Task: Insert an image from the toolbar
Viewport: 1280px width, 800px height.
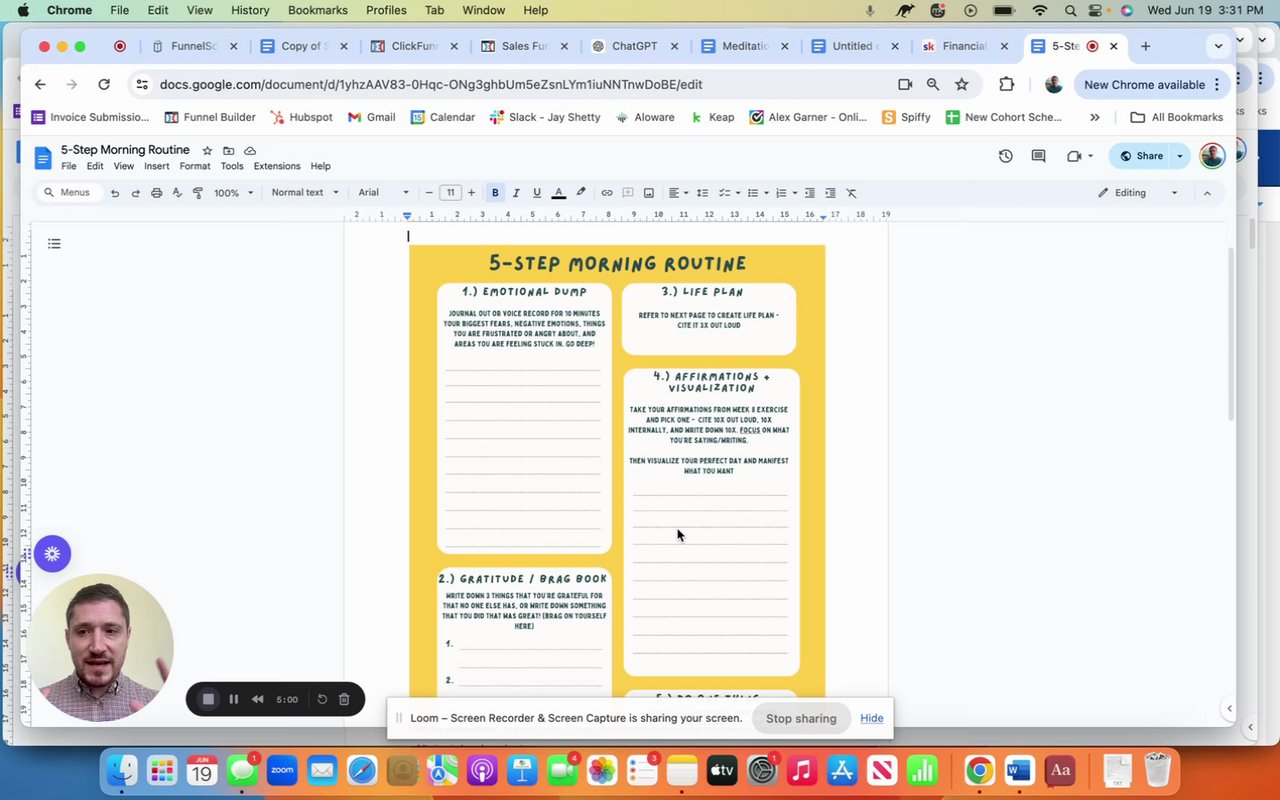Action: point(649,193)
